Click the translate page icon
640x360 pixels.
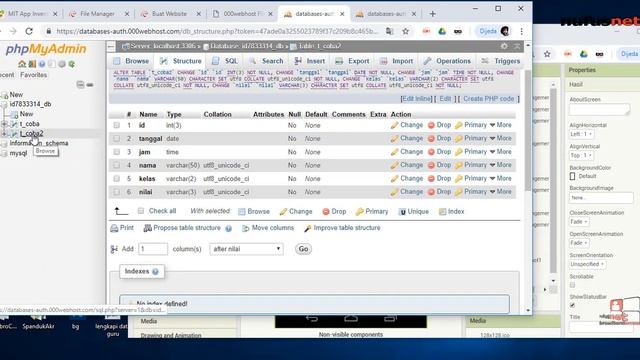[x=390, y=31]
